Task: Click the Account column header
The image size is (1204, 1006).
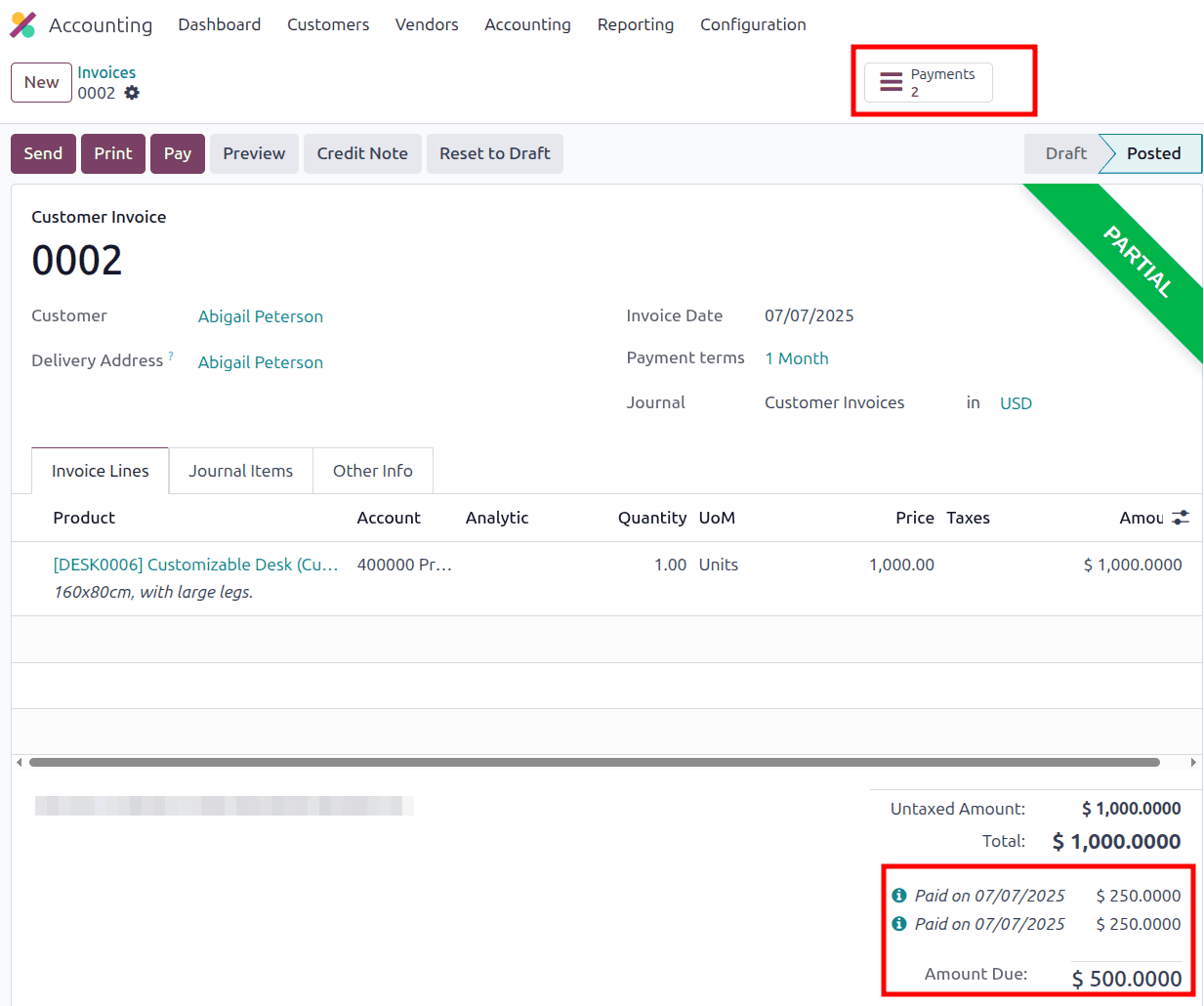Action: coord(389,518)
